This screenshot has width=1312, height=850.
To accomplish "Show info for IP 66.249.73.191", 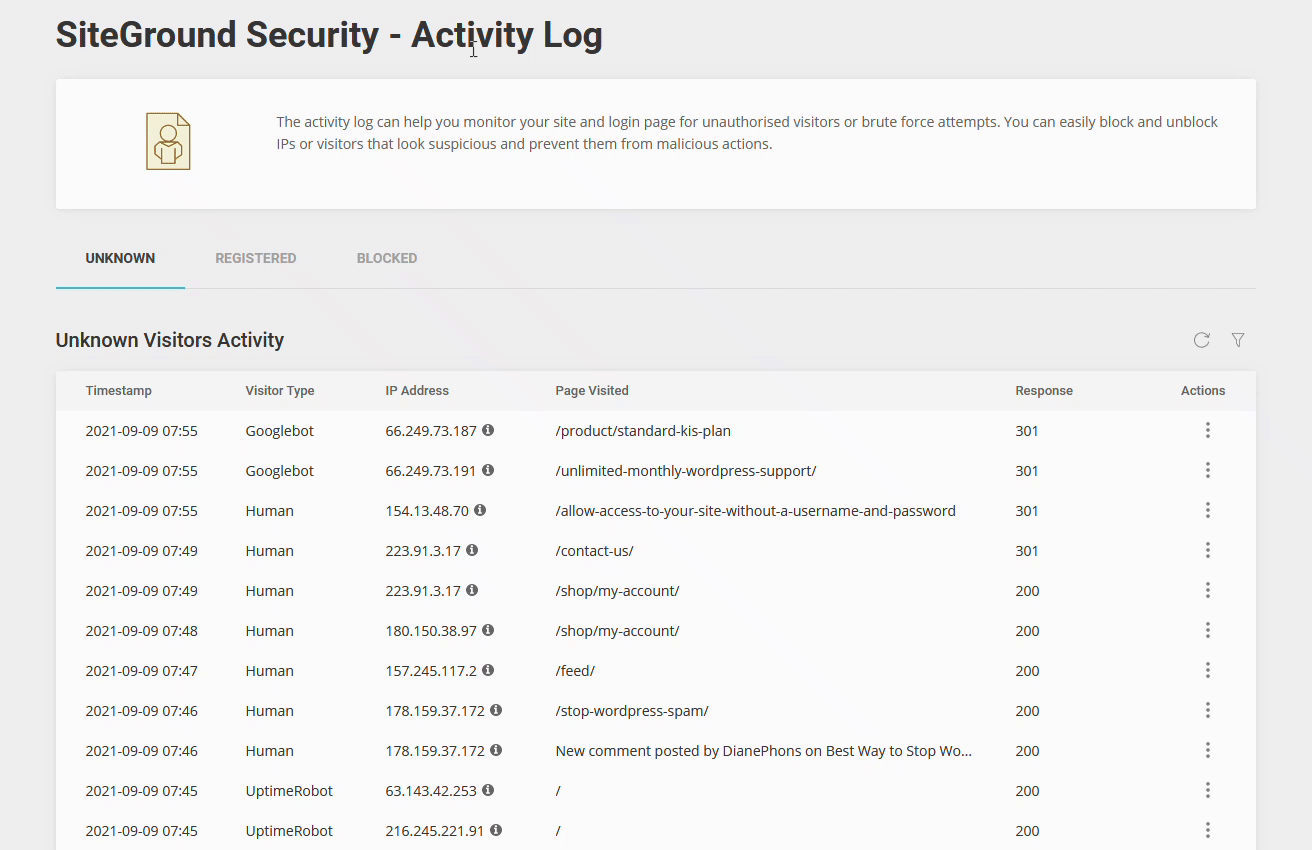I will (488, 470).
